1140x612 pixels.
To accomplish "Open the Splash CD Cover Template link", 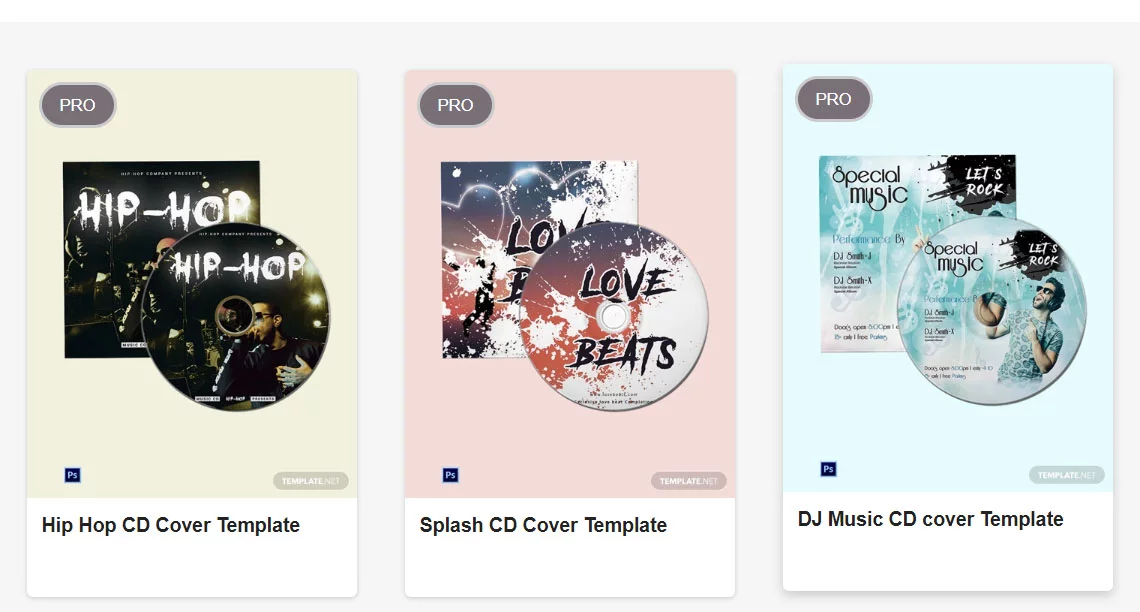I will (x=542, y=525).
